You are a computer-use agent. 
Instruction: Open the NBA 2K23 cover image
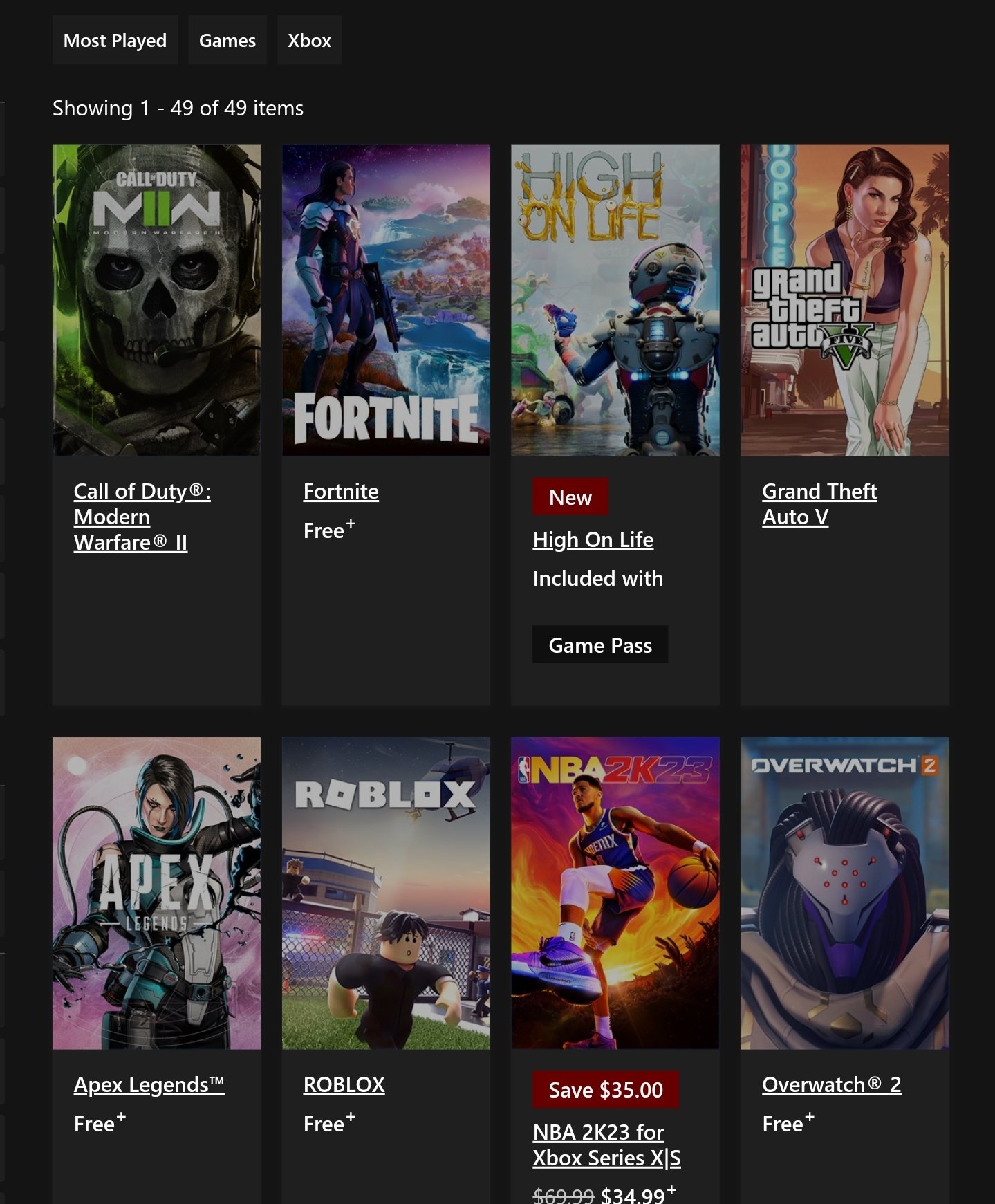615,893
